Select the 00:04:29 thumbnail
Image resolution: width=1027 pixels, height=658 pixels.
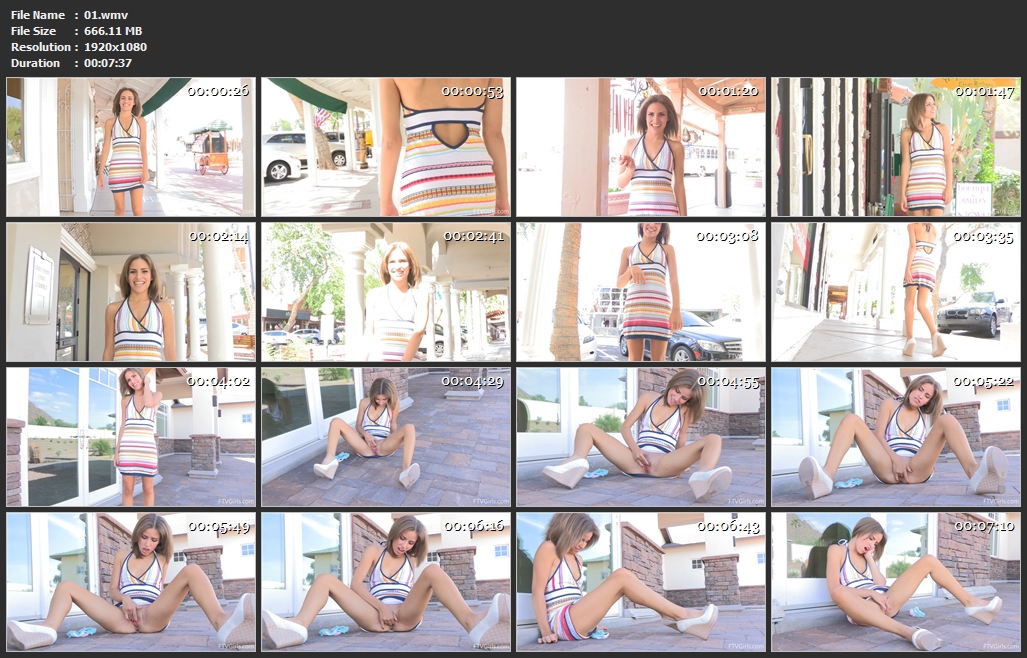[386, 437]
